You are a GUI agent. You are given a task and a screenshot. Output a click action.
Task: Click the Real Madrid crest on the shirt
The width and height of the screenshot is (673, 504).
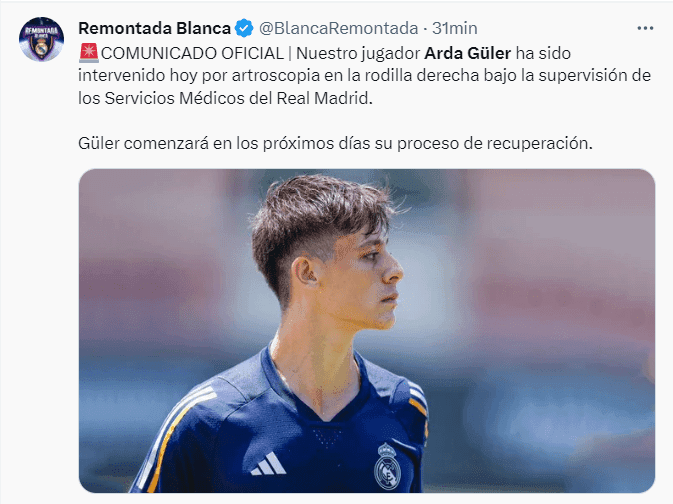[x=387, y=466]
